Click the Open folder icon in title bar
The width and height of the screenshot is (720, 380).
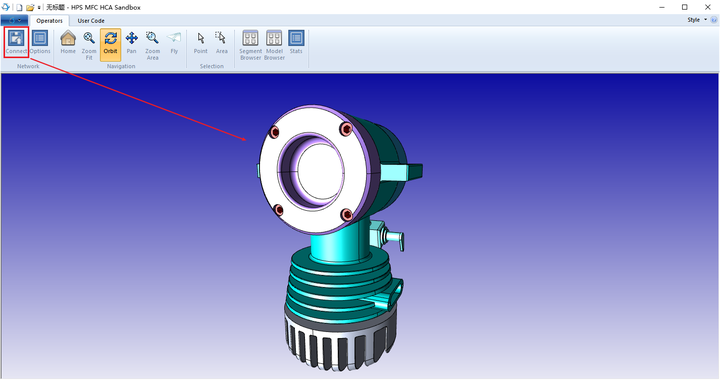(30, 7)
